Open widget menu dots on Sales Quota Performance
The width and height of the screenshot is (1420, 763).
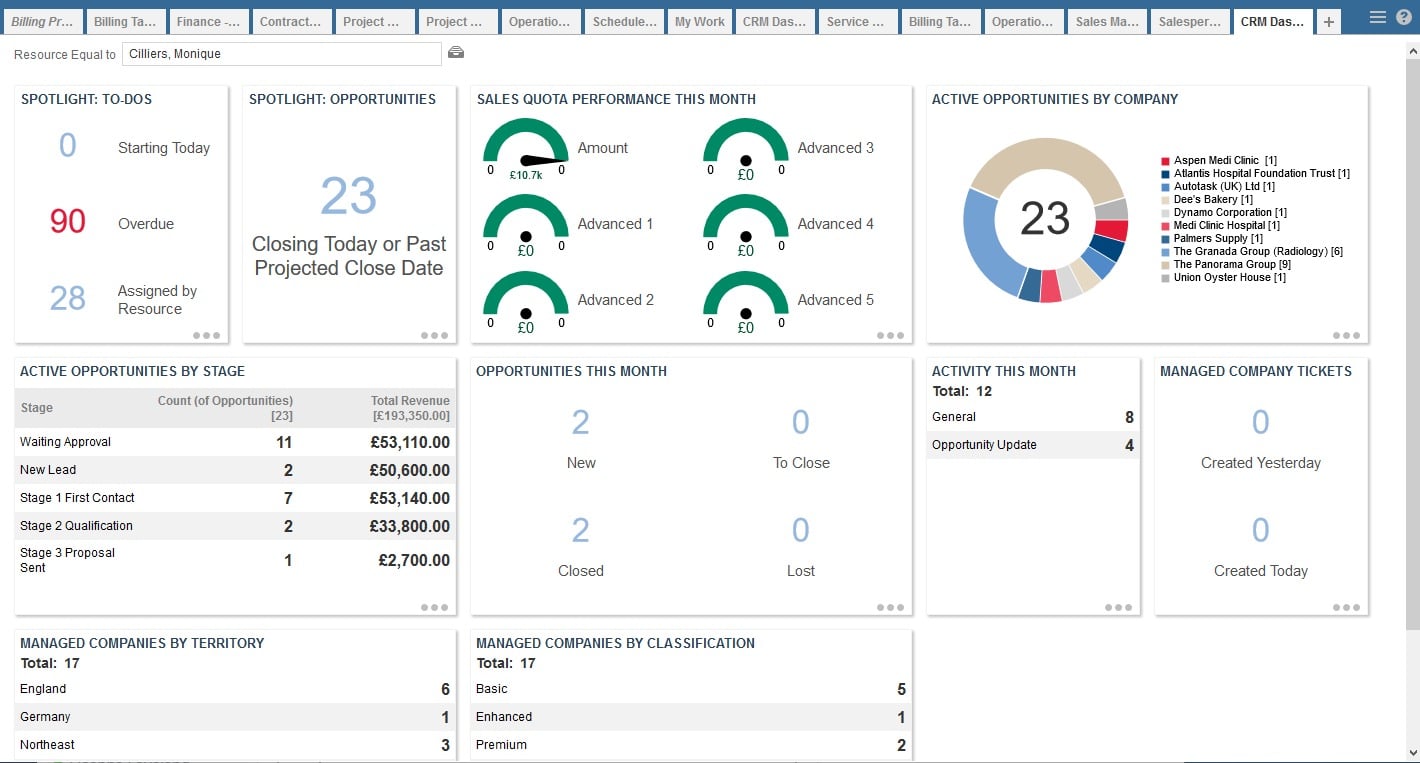pyautogui.click(x=890, y=336)
